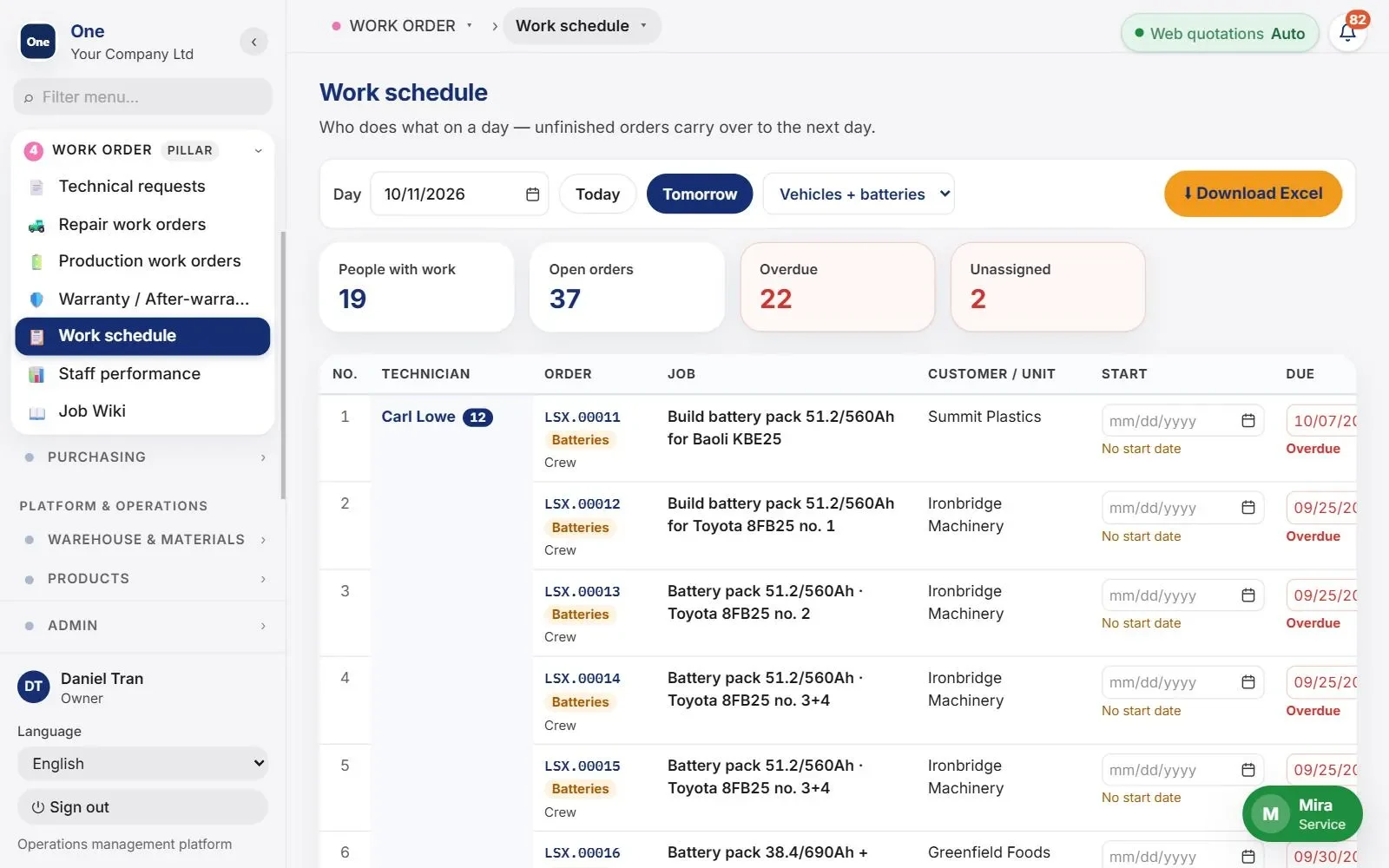Screen dimensions: 1389x868
Task: Sign out of the account
Action: click(142, 807)
